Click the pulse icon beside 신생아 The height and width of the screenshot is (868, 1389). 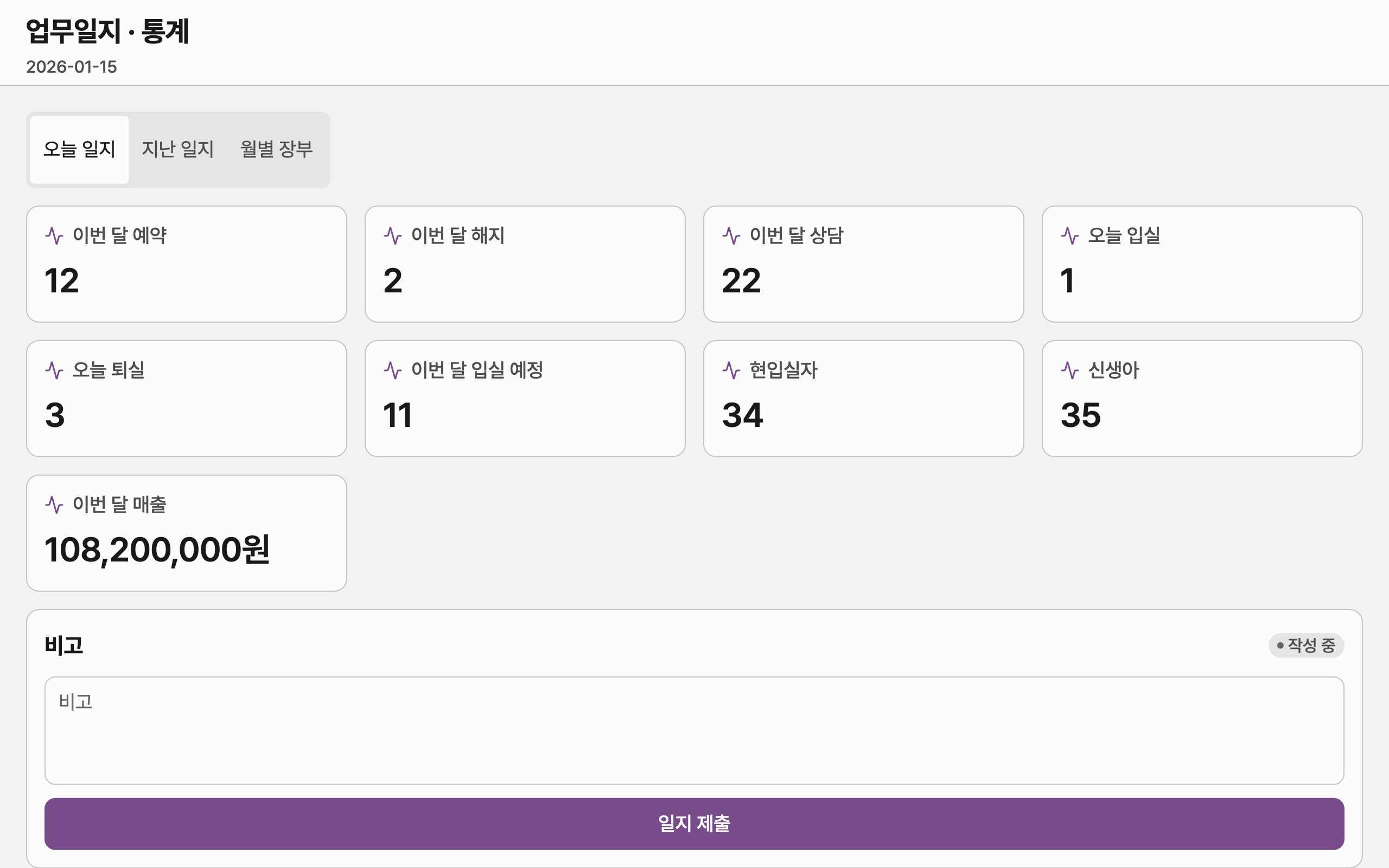pyautogui.click(x=1070, y=371)
